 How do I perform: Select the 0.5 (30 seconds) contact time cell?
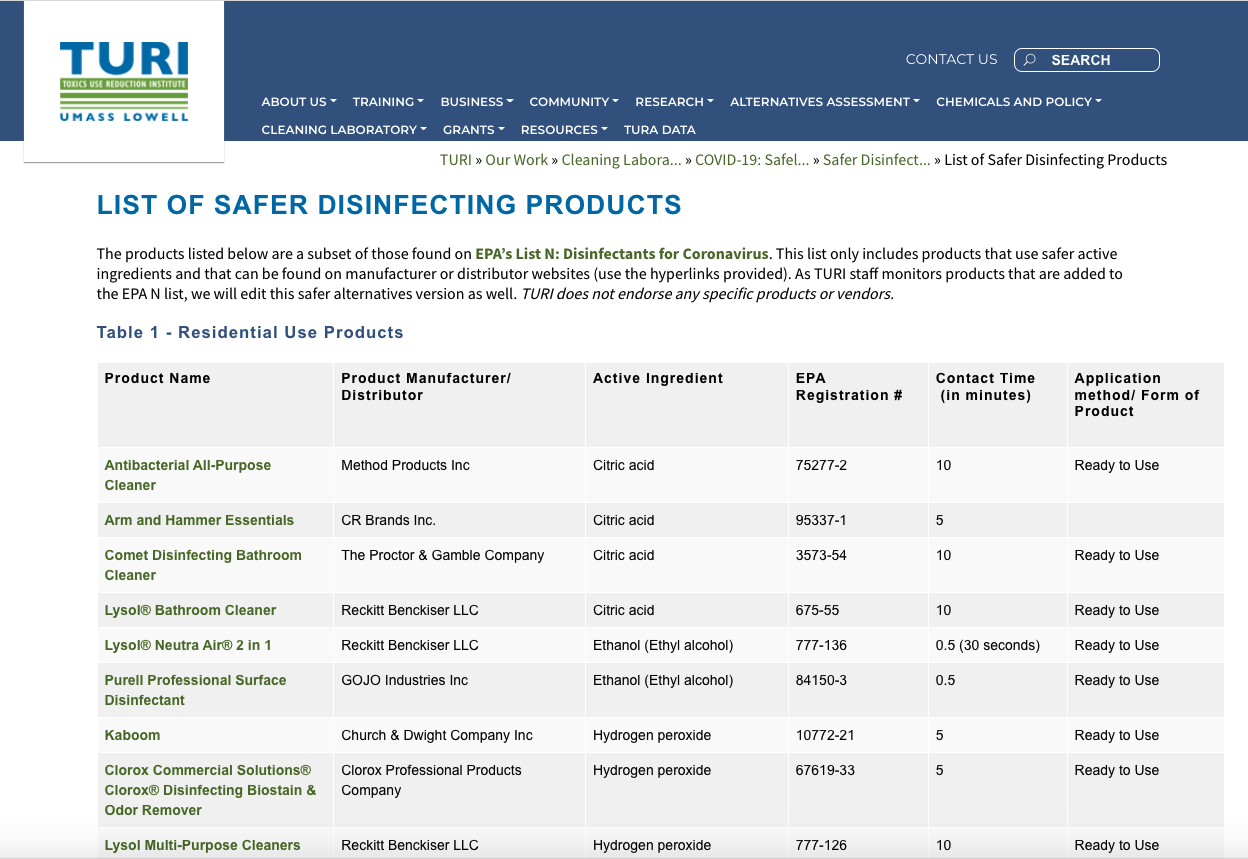coord(997,645)
